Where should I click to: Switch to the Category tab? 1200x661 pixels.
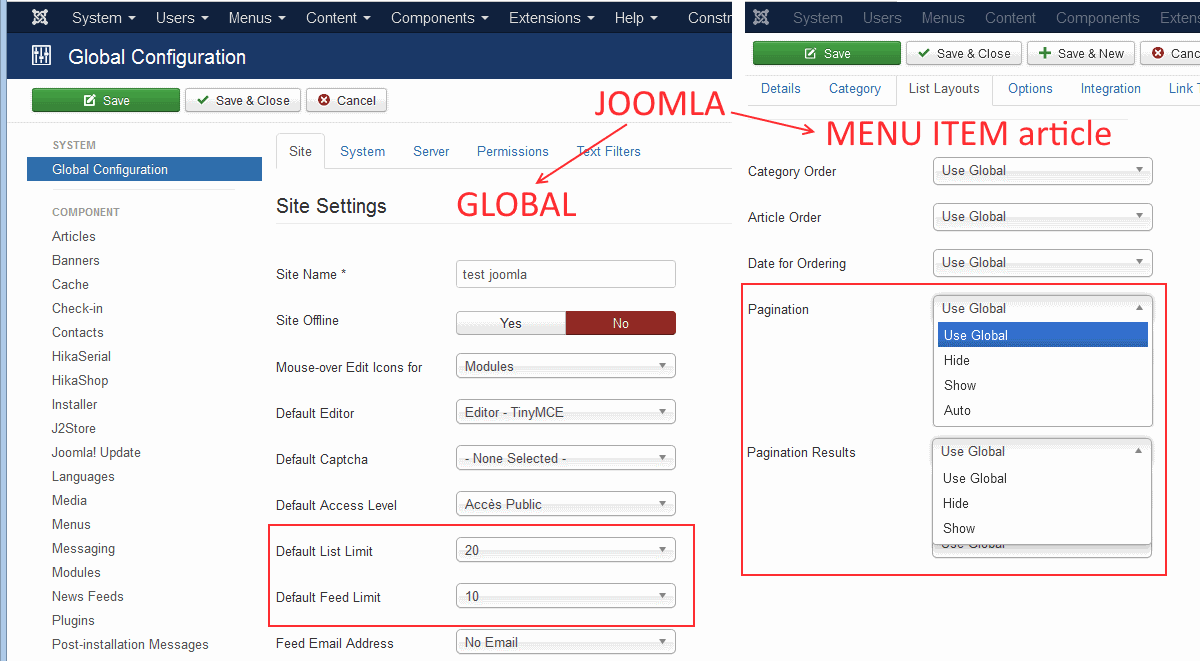(855, 88)
